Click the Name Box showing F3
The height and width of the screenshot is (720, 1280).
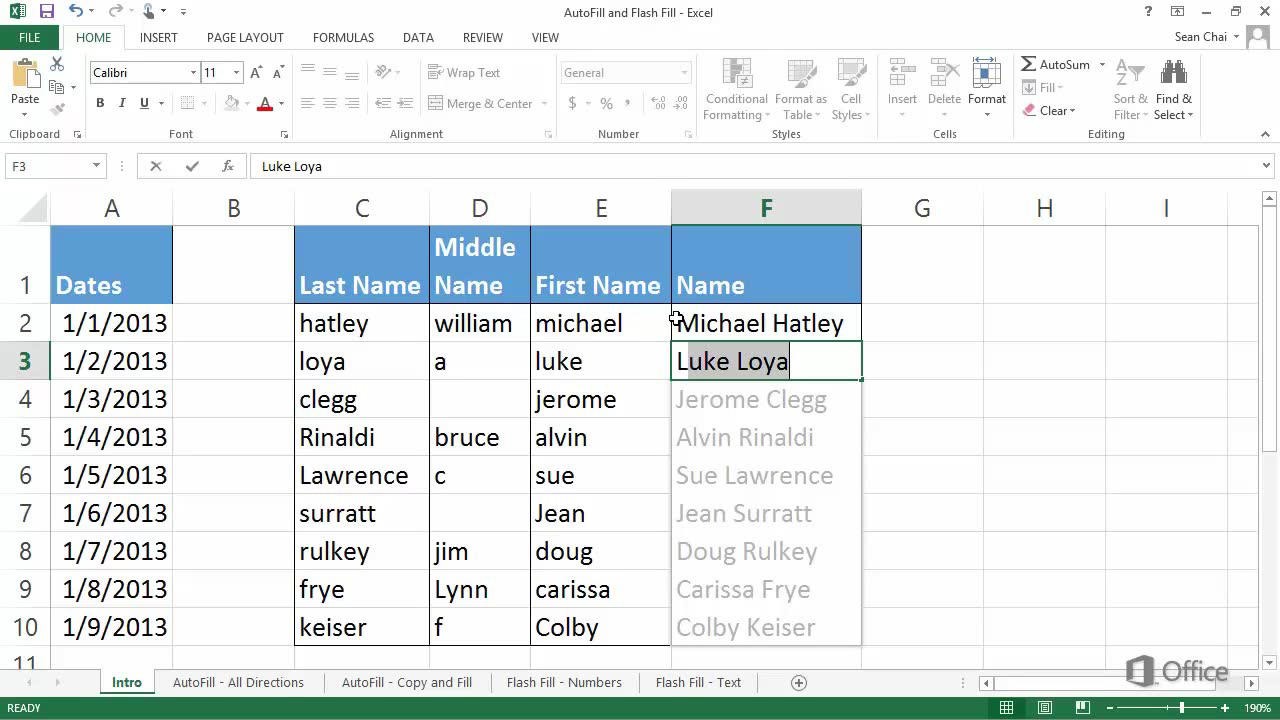click(x=47, y=166)
